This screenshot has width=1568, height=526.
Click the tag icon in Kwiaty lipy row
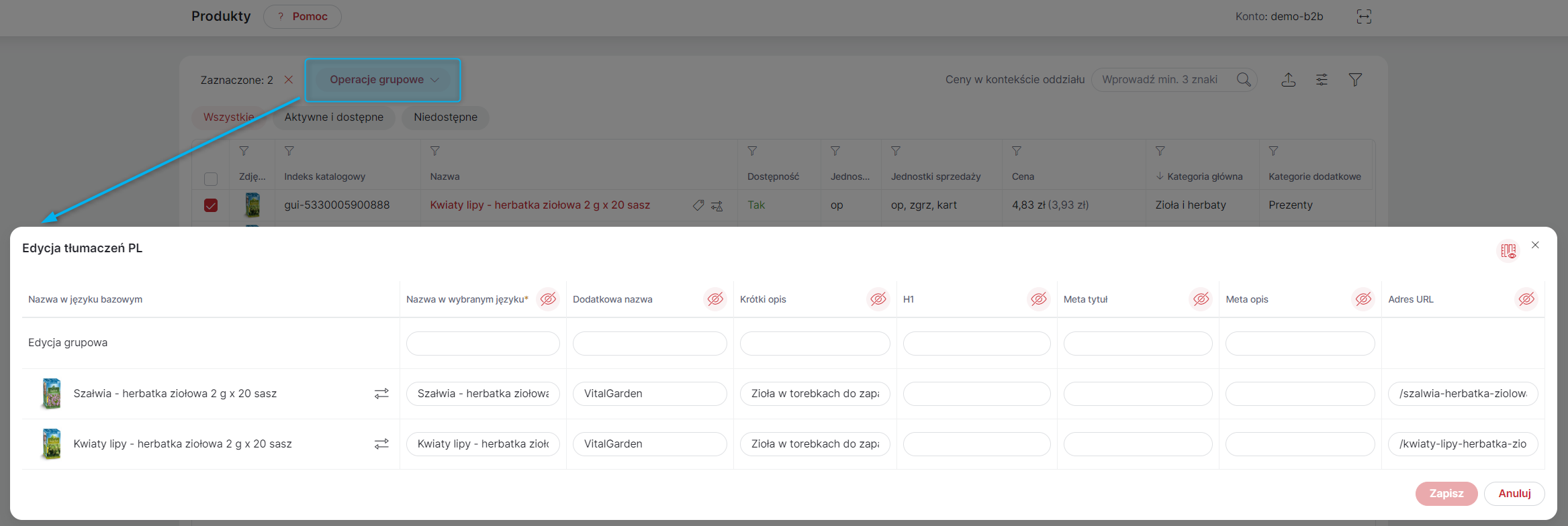coord(698,205)
